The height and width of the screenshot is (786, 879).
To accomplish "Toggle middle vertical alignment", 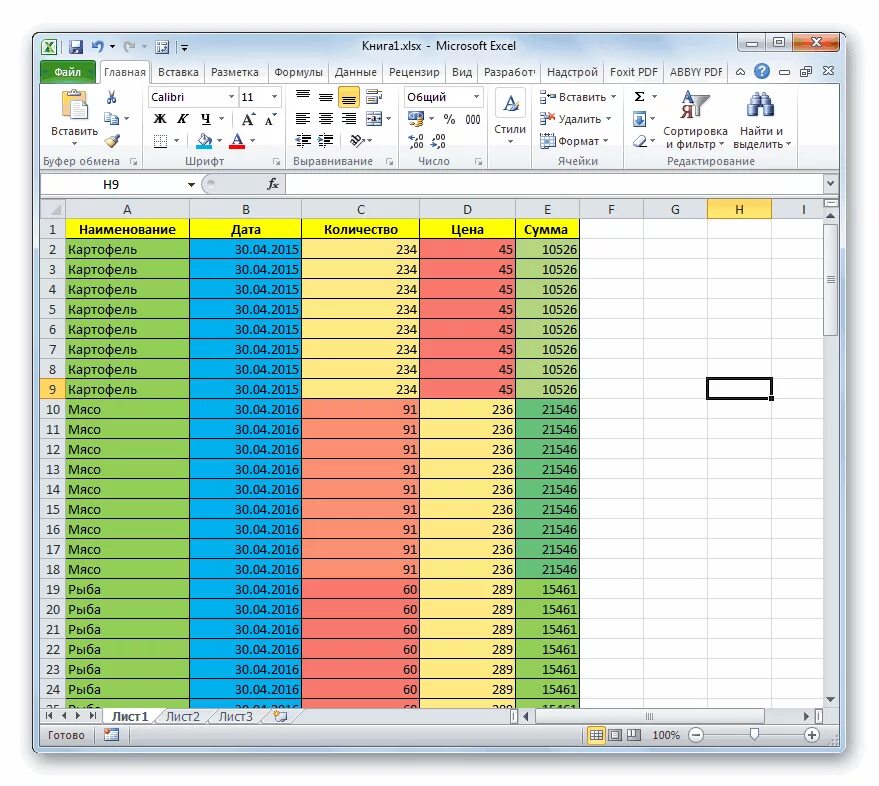I will (x=326, y=97).
